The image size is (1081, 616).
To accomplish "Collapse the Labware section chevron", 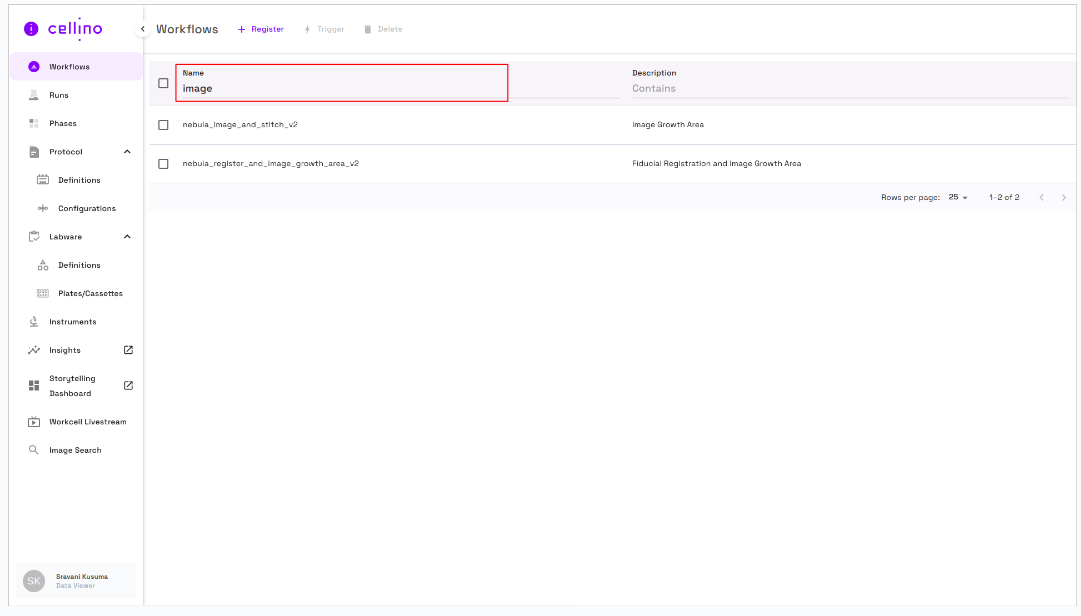I will click(x=127, y=237).
